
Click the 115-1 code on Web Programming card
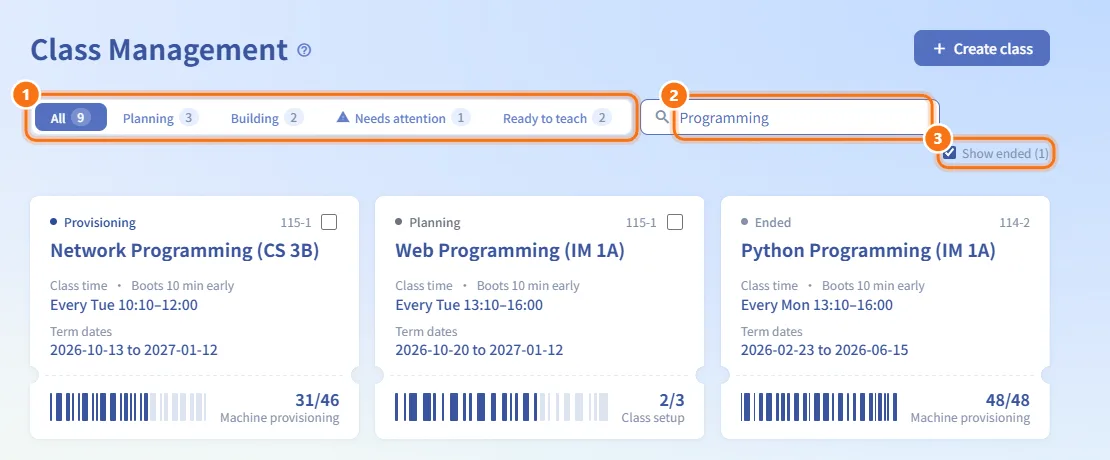(x=641, y=222)
